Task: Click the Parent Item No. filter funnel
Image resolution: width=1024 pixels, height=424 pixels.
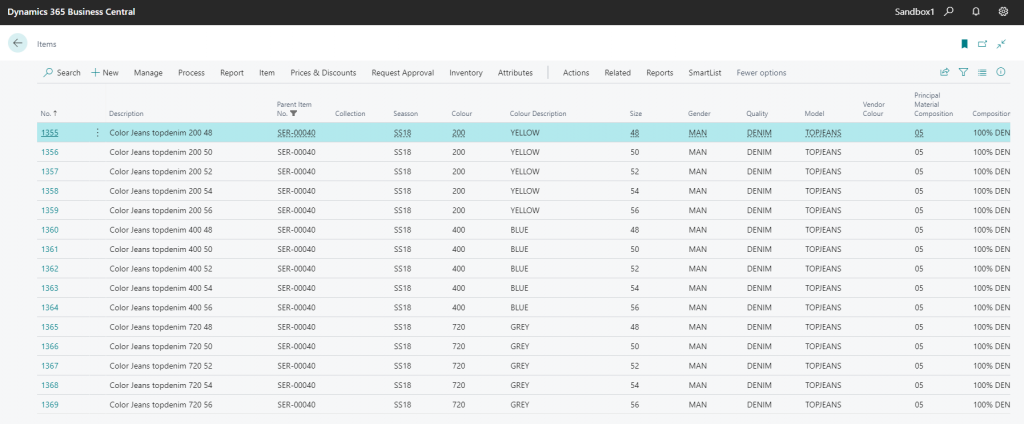Action: pos(294,114)
